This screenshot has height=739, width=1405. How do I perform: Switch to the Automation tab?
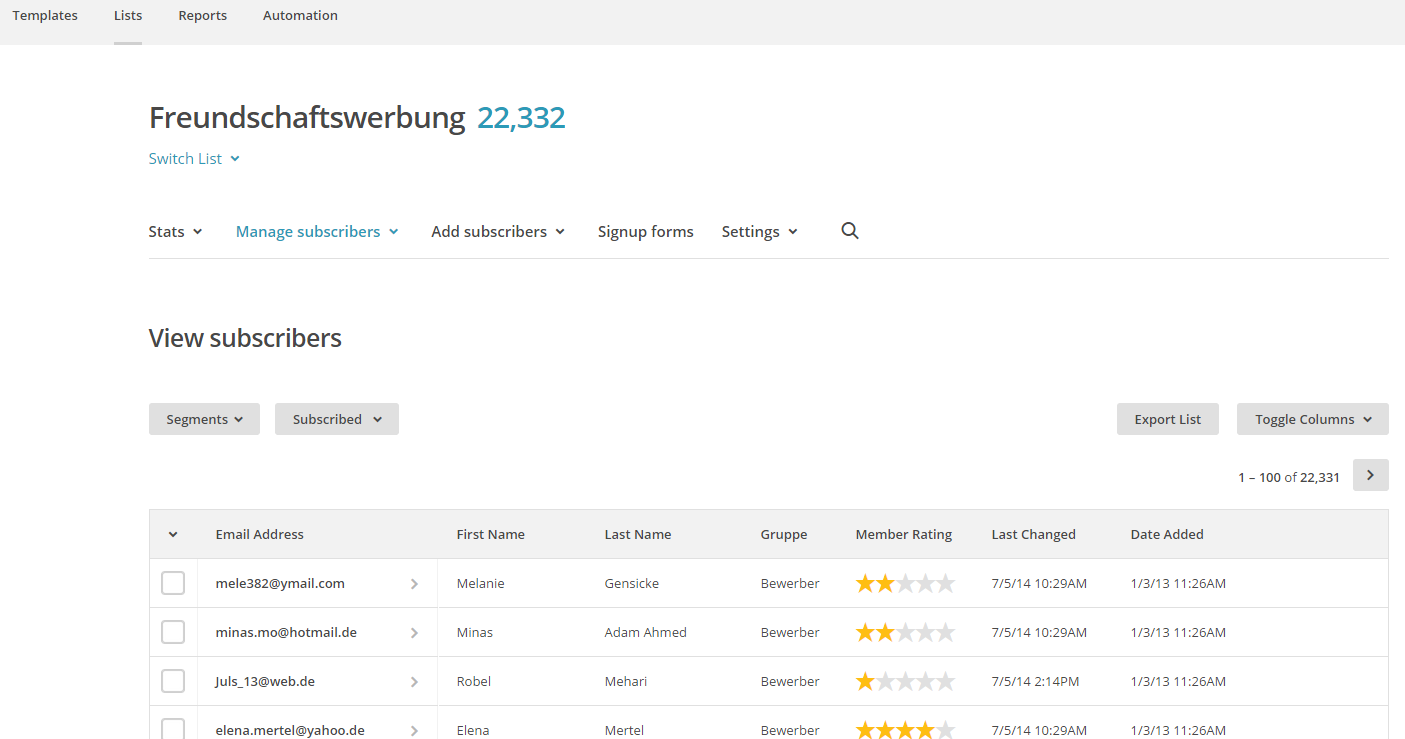coord(300,16)
